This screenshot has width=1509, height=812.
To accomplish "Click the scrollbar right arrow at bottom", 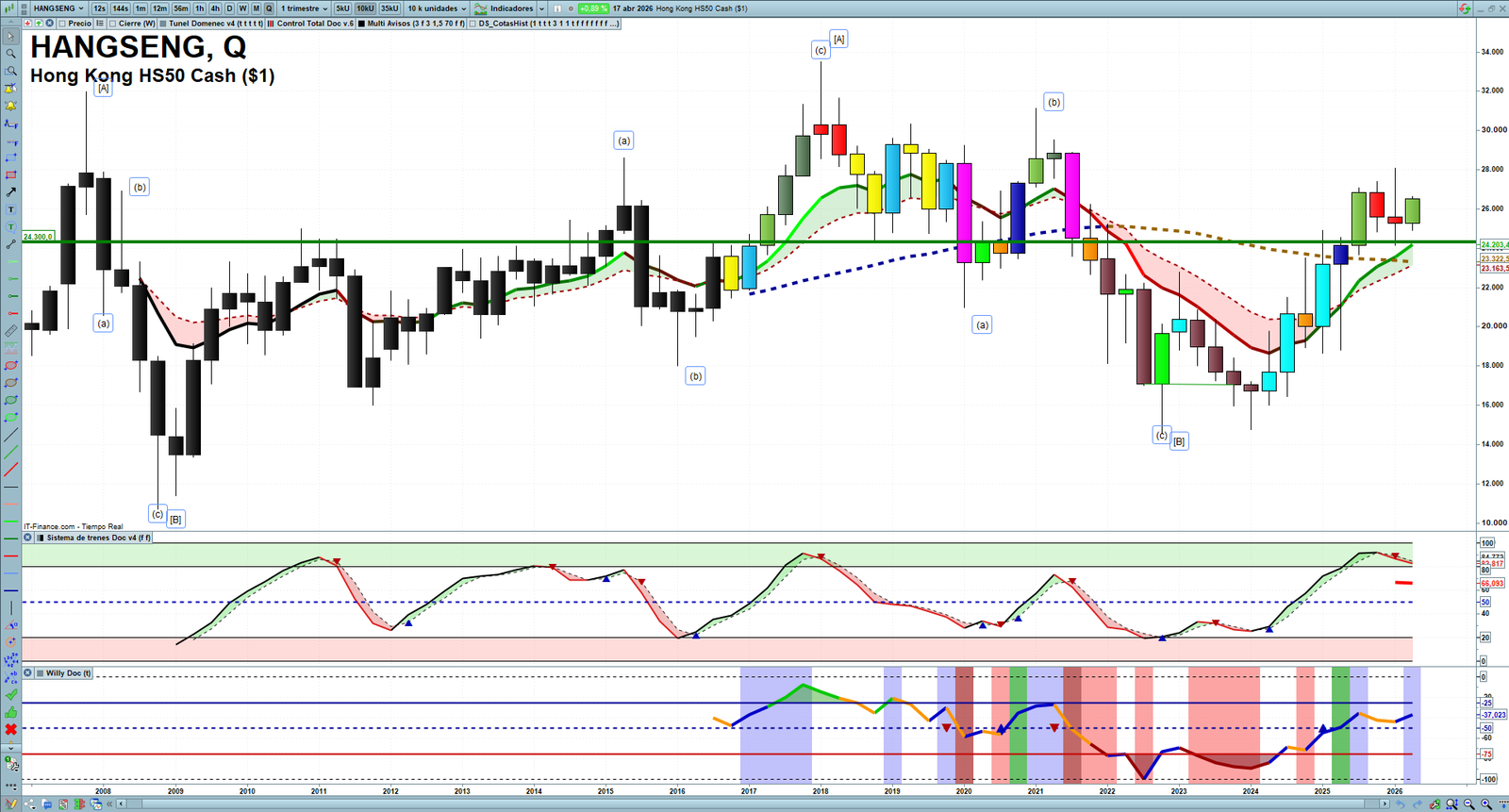I will click(x=1385, y=804).
